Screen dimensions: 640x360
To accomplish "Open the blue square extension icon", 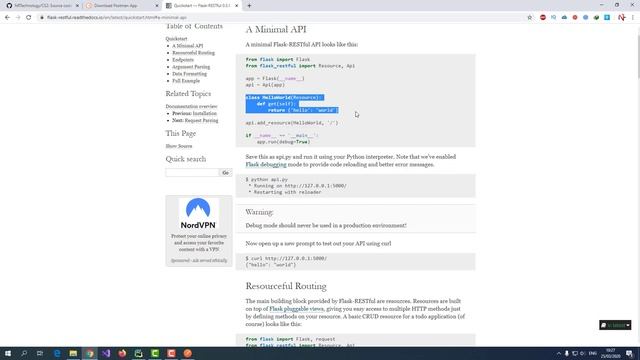I will [x=607, y=18].
